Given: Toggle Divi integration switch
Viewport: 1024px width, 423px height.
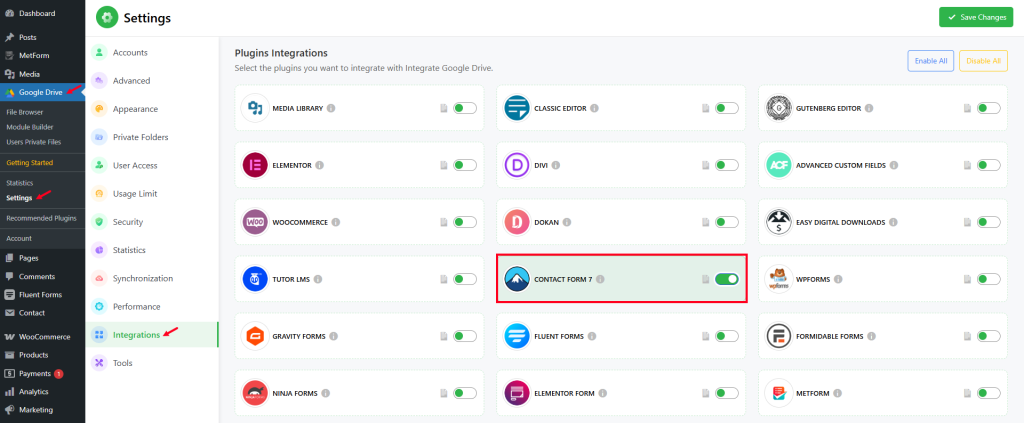Looking at the screenshot, I should 727,165.
